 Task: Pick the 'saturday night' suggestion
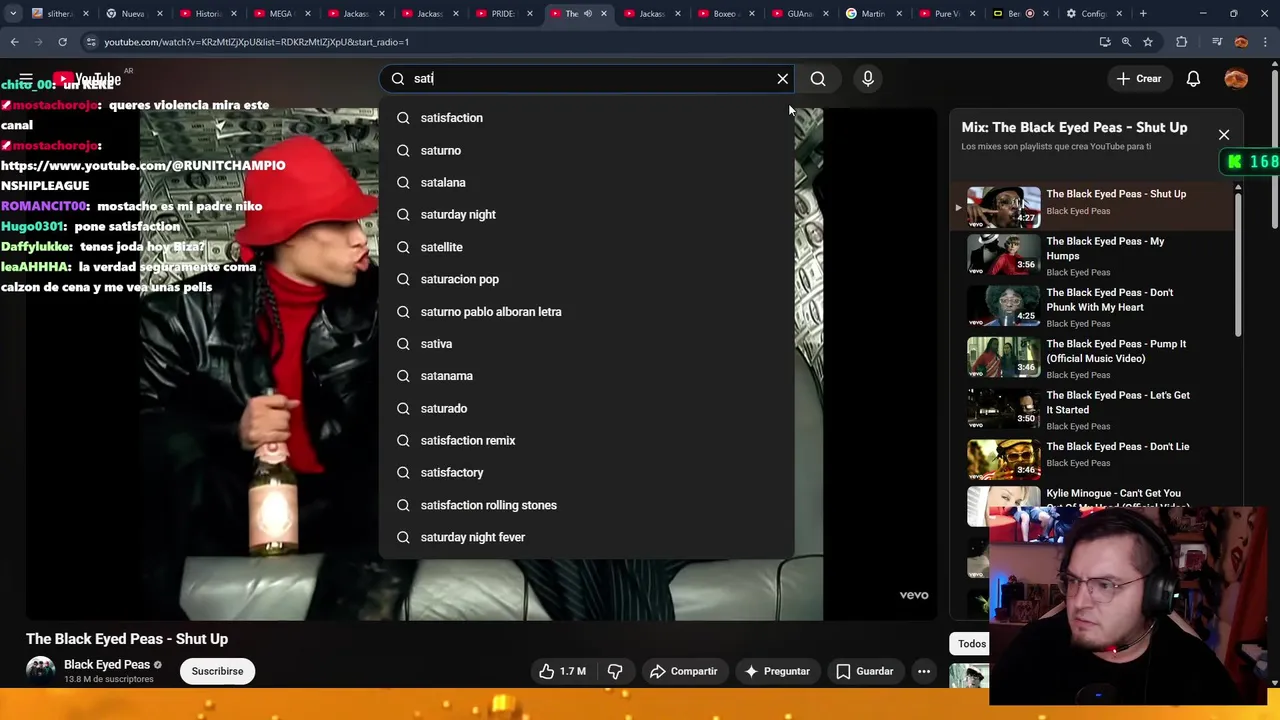coord(586,214)
